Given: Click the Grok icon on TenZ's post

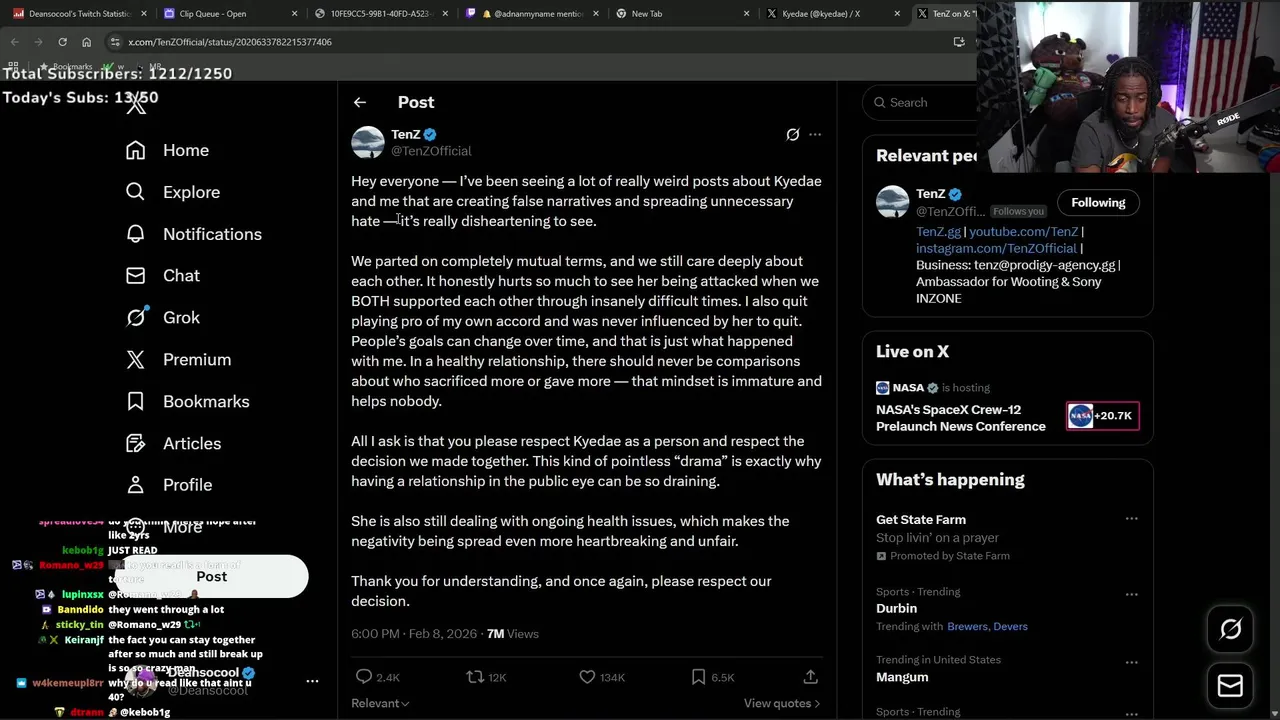Looking at the screenshot, I should pos(793,134).
